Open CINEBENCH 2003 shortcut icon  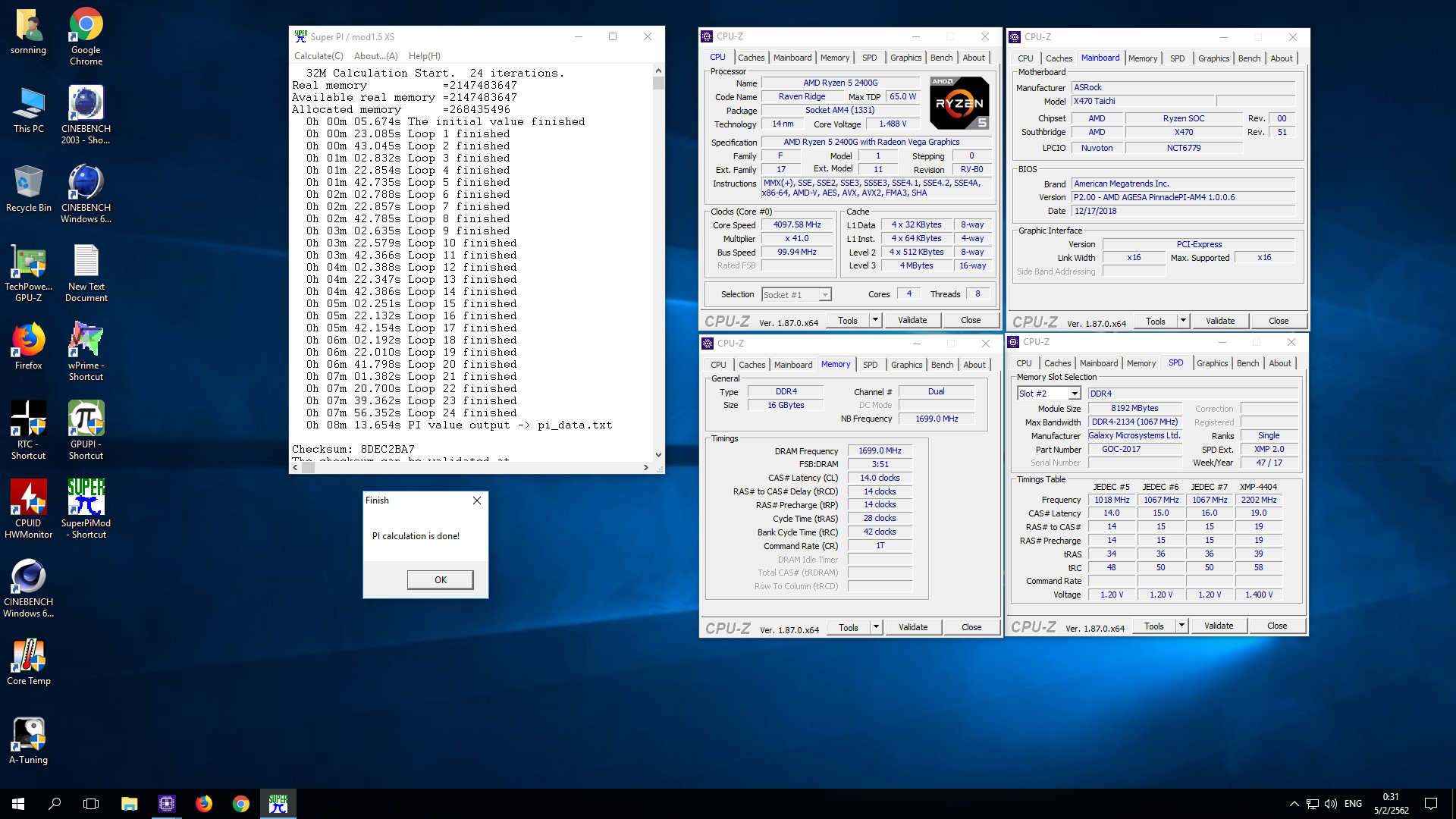click(86, 115)
